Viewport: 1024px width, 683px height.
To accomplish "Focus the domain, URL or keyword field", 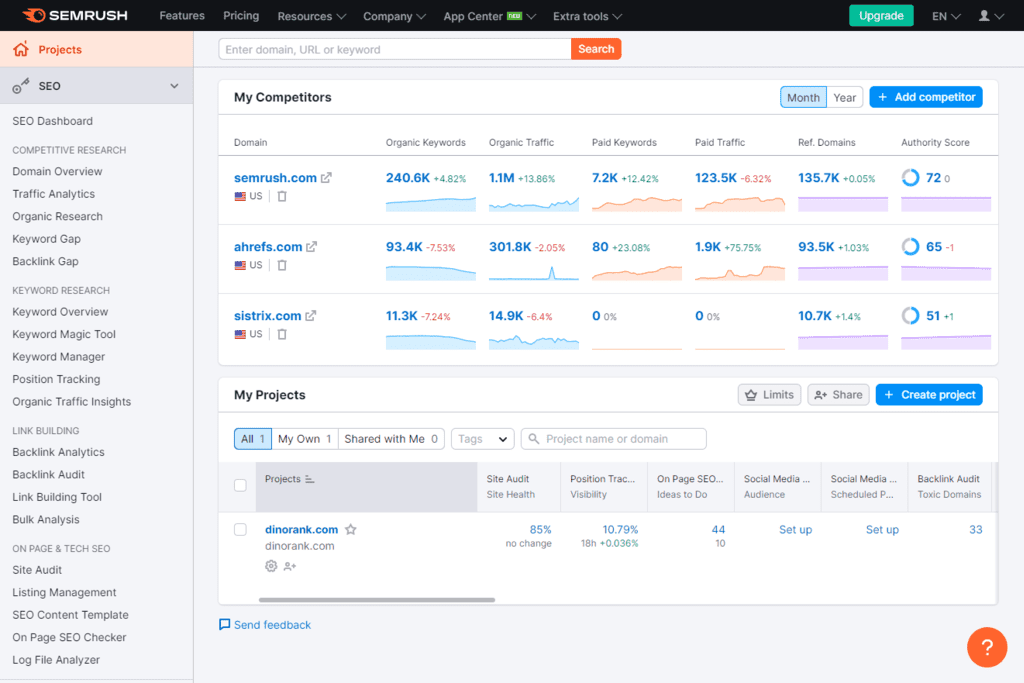I will point(394,49).
